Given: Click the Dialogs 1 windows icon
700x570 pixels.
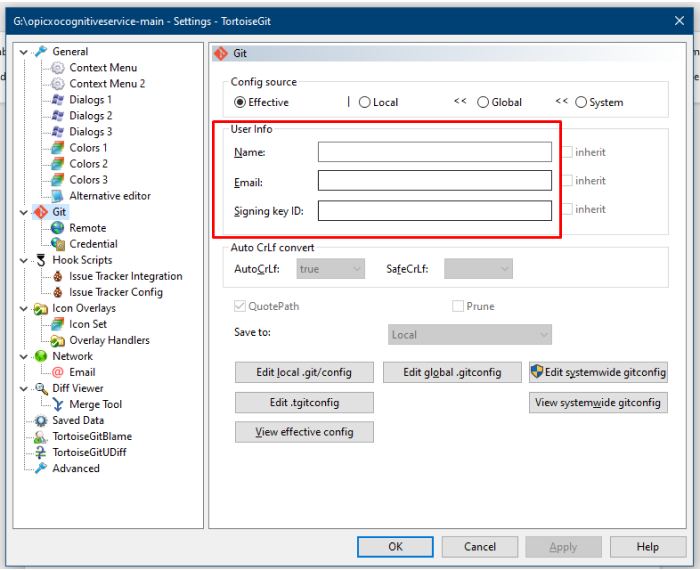Looking at the screenshot, I should click(57, 100).
